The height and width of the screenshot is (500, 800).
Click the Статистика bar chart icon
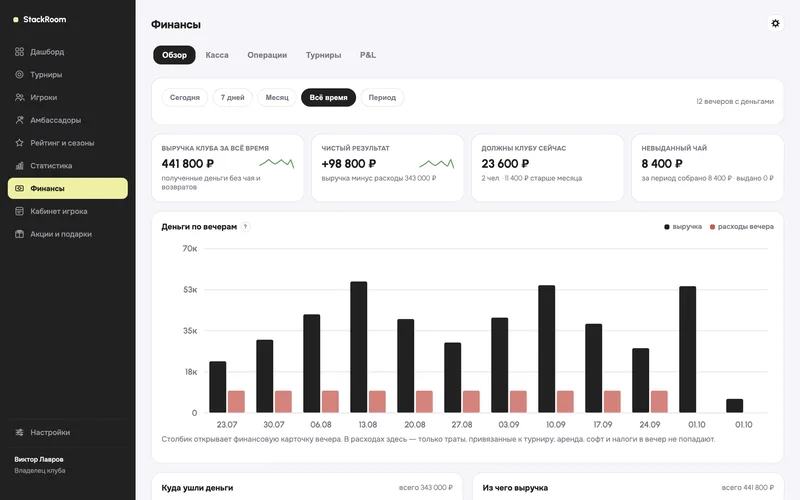pos(19,165)
